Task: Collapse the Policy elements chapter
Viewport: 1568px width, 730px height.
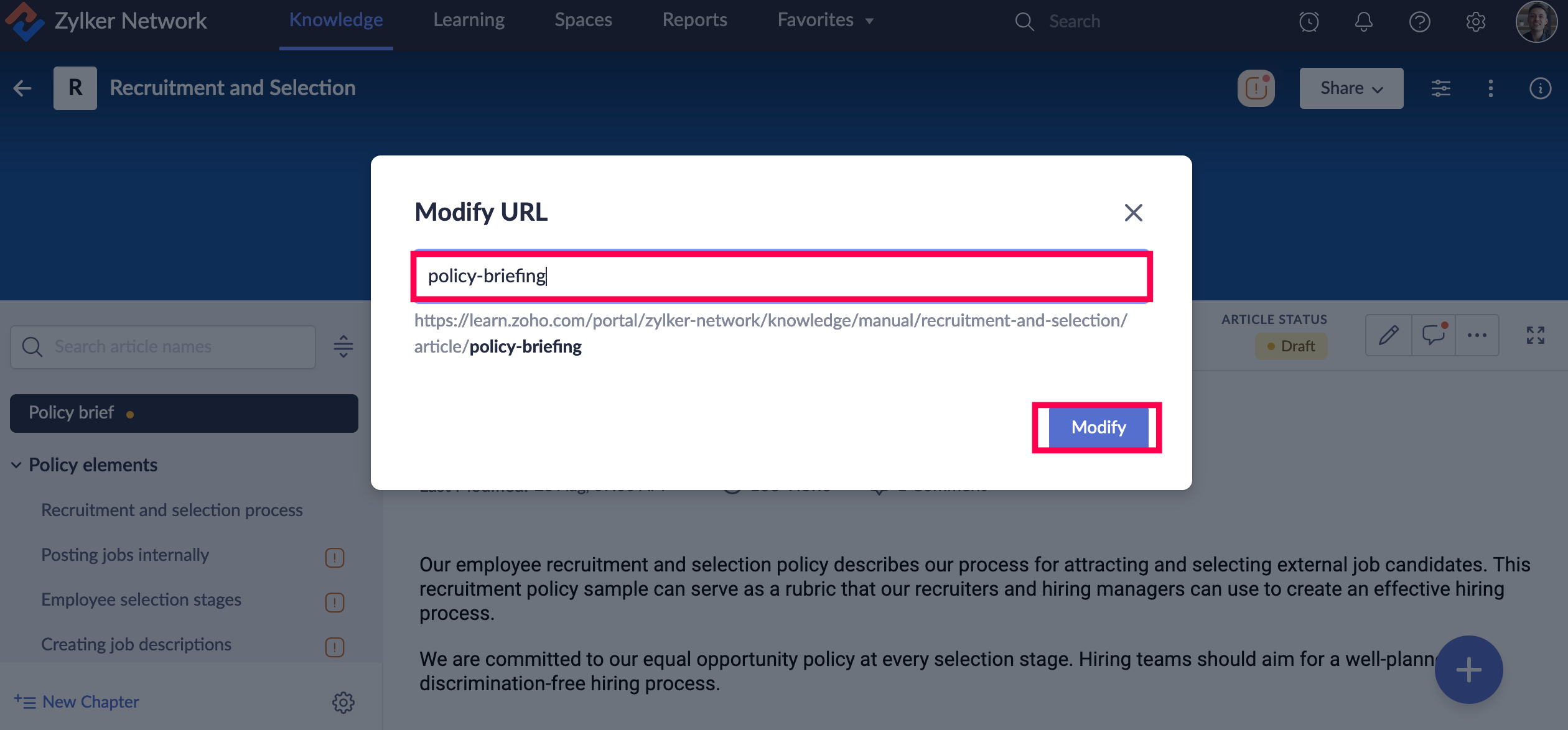Action: [x=16, y=465]
